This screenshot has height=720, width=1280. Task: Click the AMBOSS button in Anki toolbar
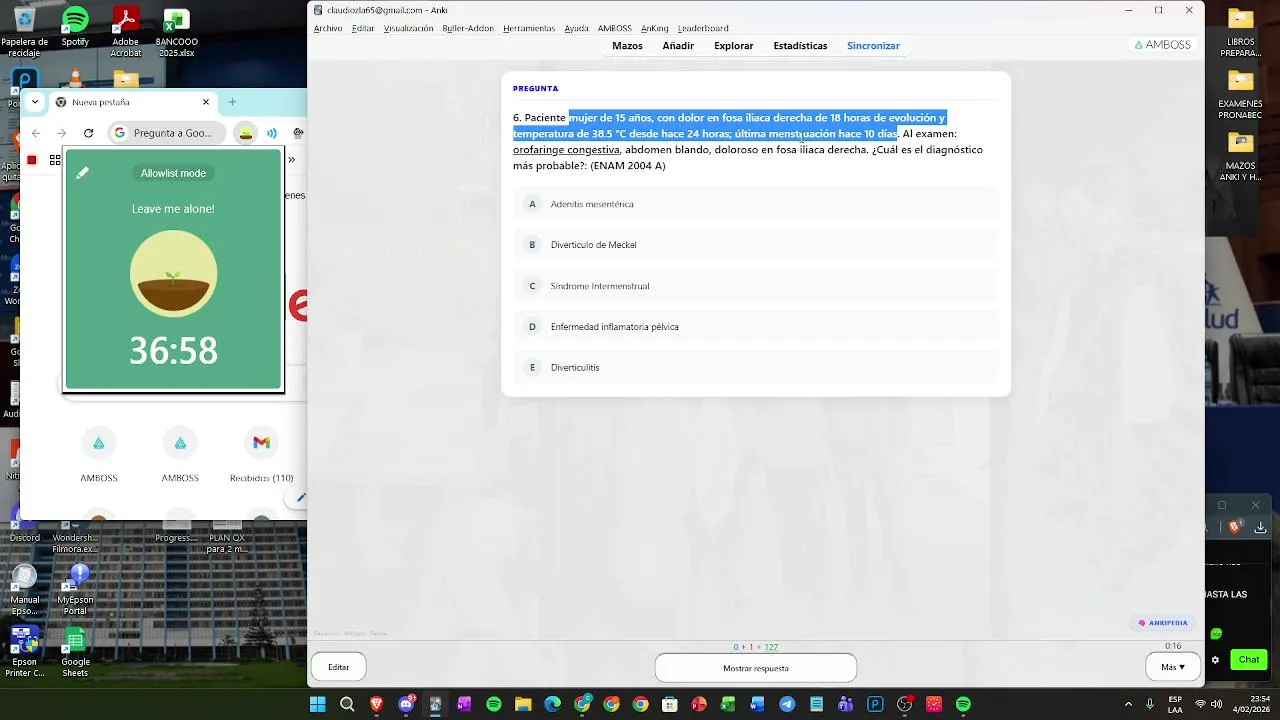point(1165,45)
